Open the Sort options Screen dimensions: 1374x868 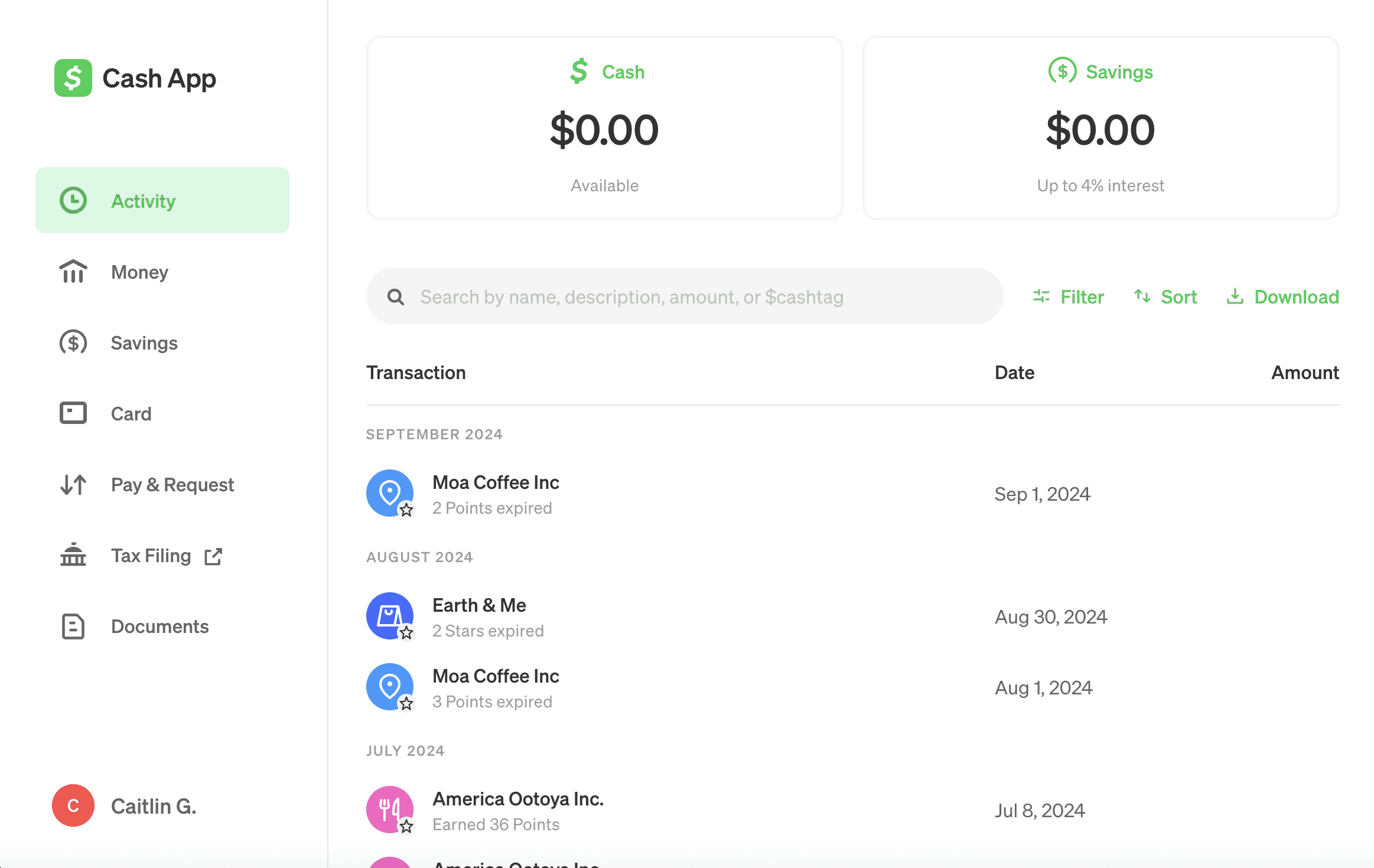tap(1165, 296)
